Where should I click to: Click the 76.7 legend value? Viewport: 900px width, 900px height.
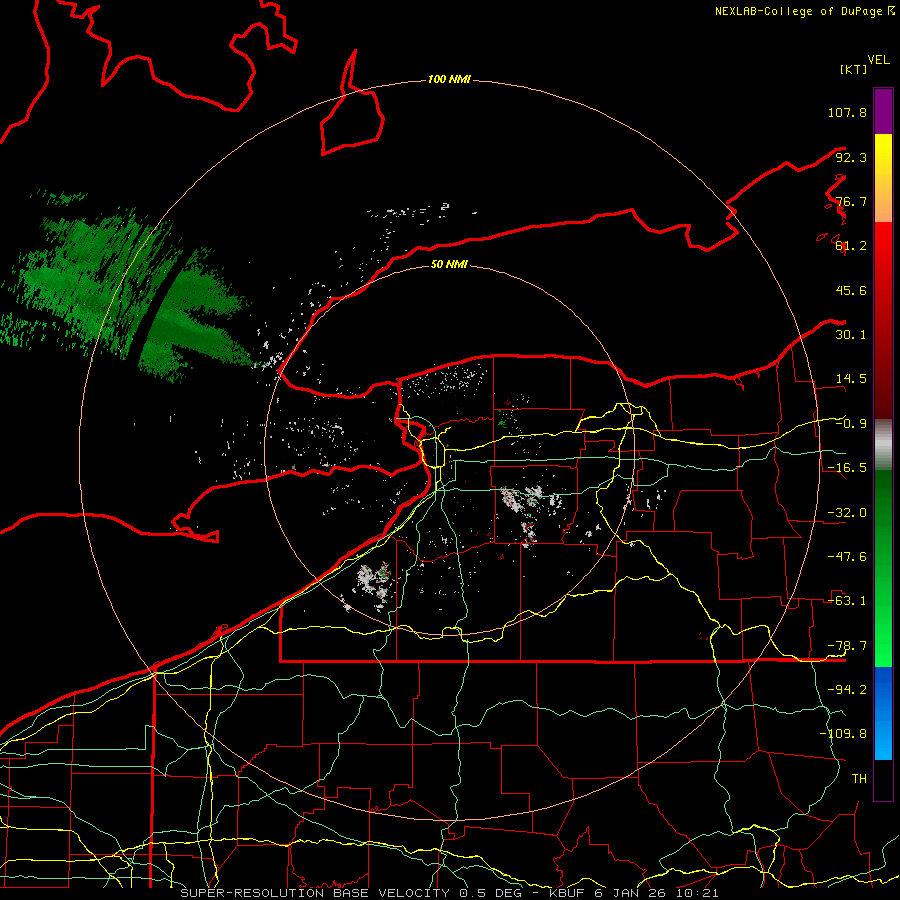(851, 201)
